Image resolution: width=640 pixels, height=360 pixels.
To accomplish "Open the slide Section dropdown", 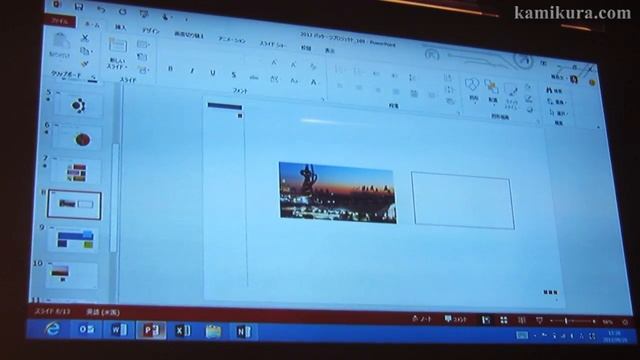I will tap(143, 70).
